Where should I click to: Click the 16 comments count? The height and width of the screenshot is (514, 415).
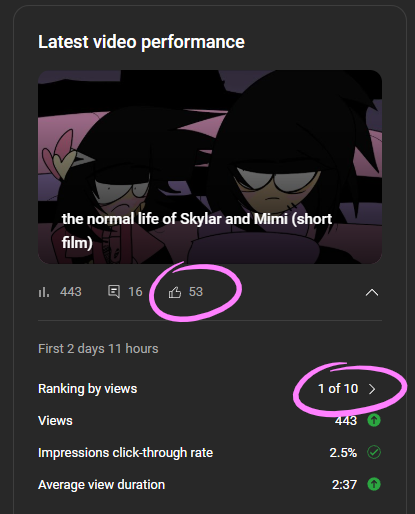click(135, 292)
